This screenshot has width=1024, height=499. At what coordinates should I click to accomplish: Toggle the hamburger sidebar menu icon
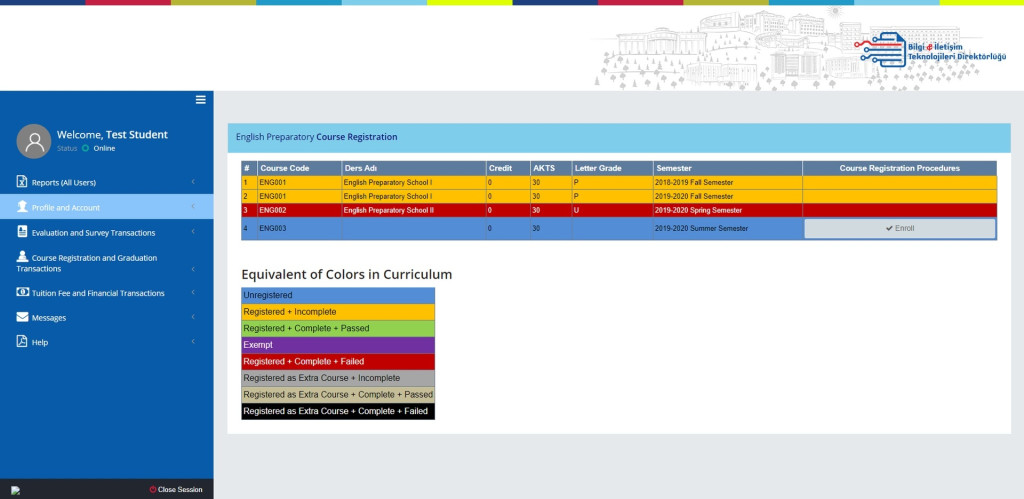[200, 100]
